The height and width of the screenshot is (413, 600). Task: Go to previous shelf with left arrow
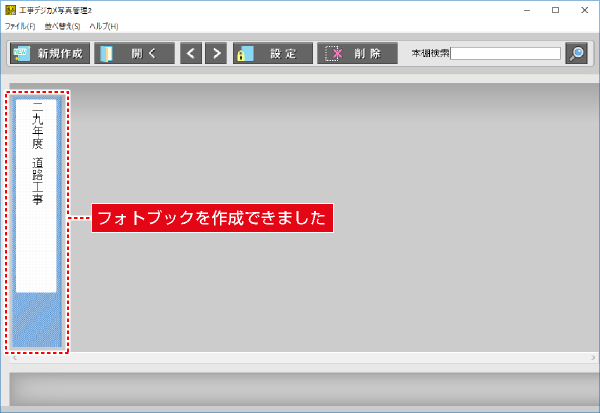tap(191, 53)
